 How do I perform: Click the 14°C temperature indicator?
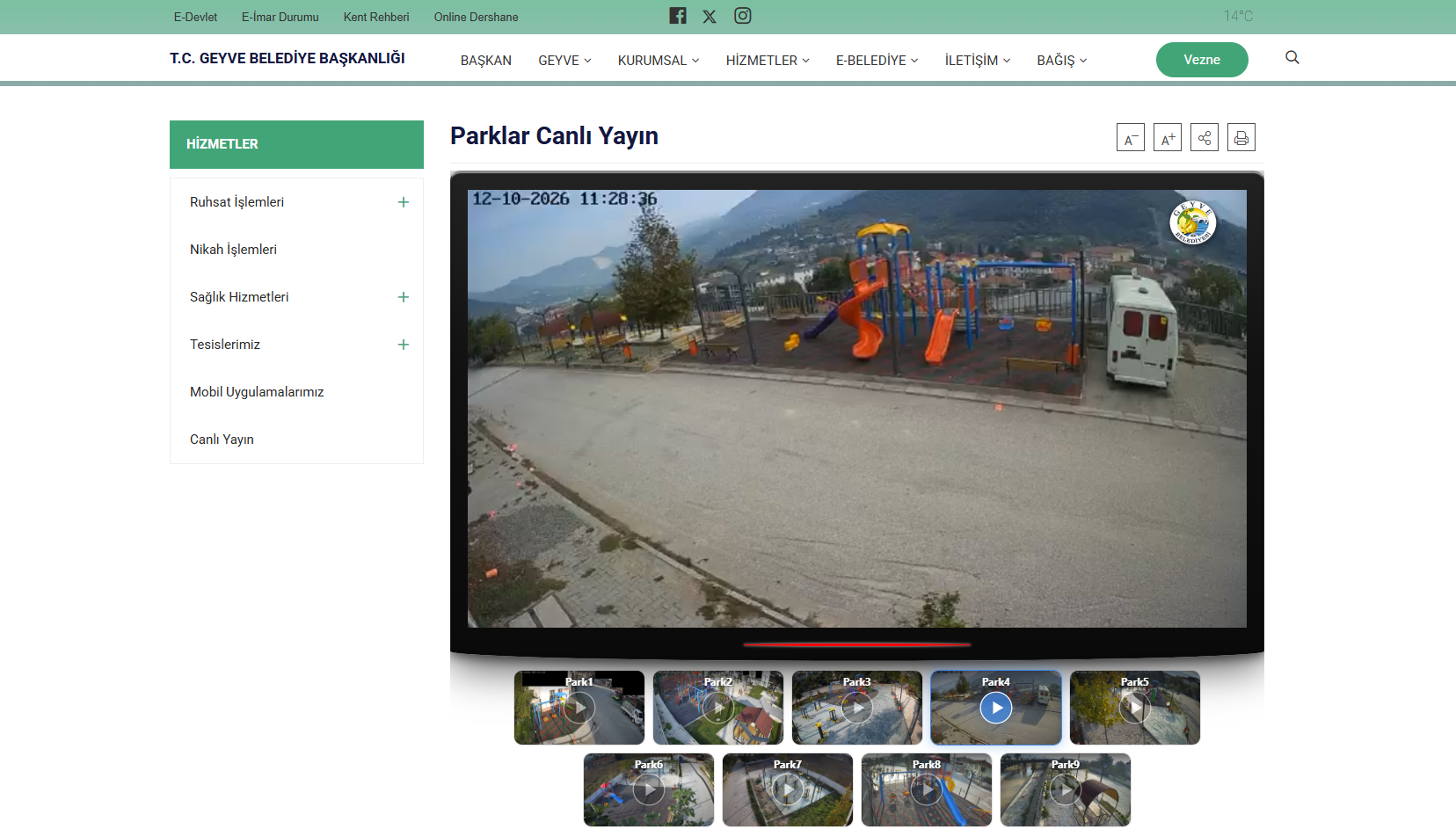coord(1238,16)
